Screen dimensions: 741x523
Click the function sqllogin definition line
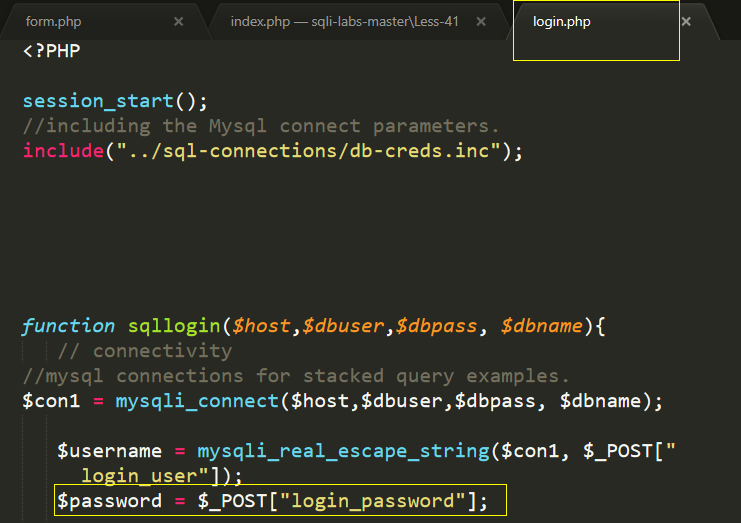click(313, 326)
